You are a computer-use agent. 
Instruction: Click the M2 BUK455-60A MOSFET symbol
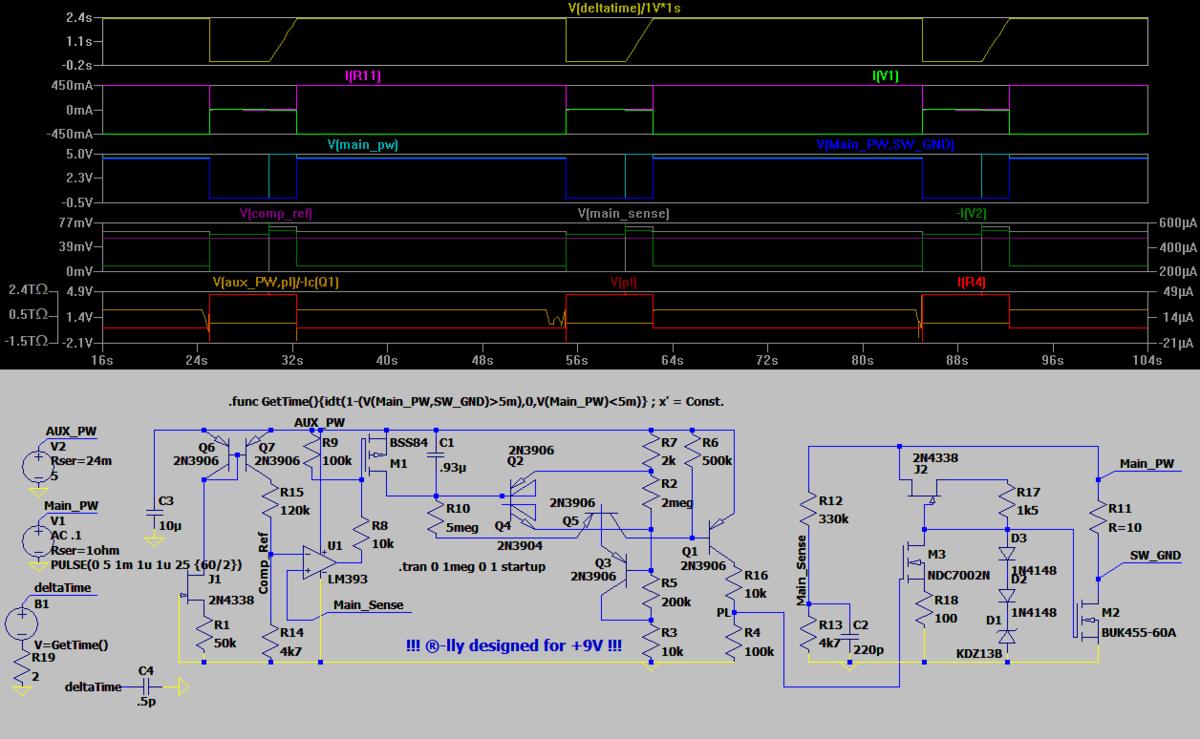[x=1089, y=622]
